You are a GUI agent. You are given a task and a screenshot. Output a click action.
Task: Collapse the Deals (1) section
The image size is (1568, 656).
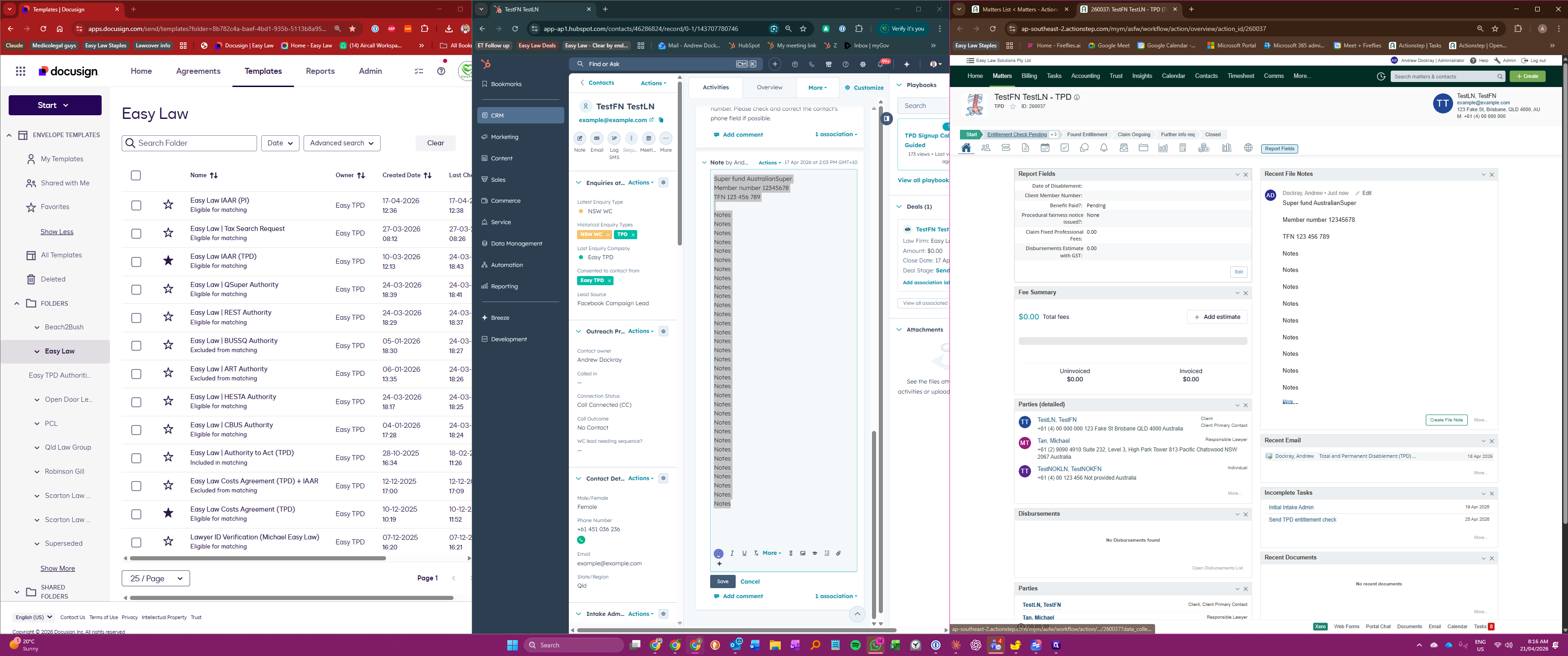(x=899, y=207)
